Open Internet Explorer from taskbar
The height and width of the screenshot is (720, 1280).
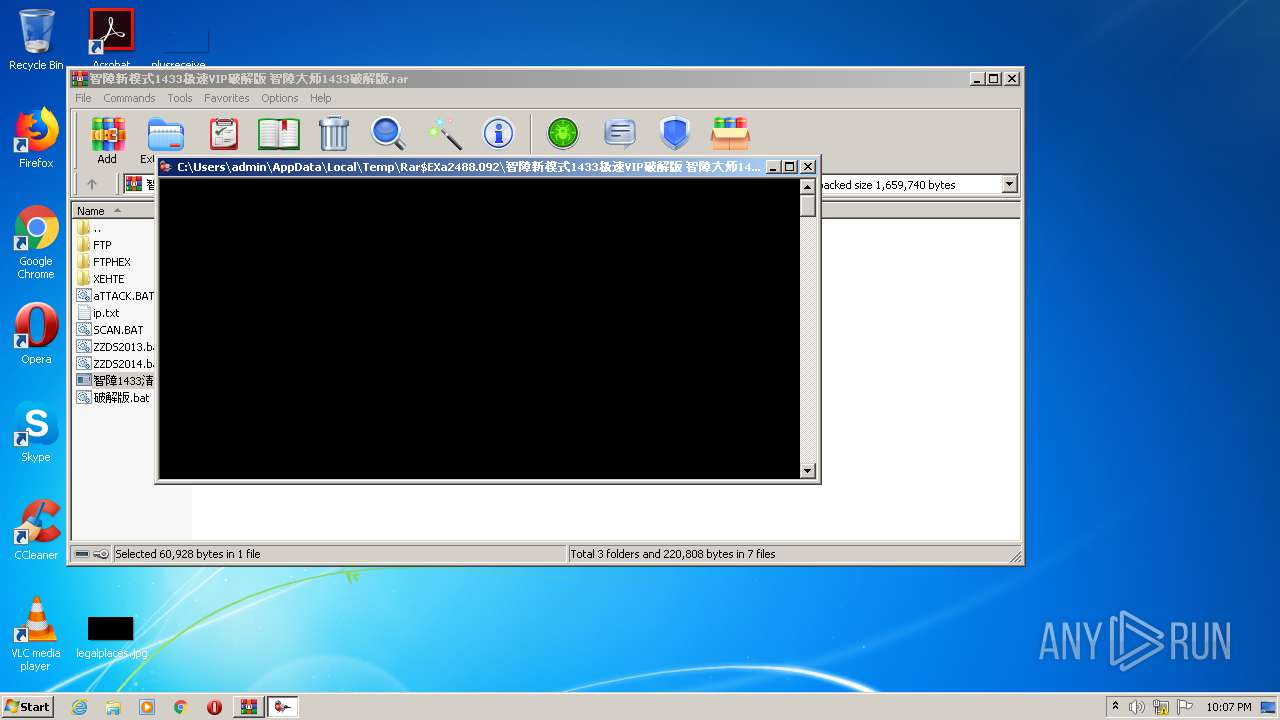click(79, 707)
